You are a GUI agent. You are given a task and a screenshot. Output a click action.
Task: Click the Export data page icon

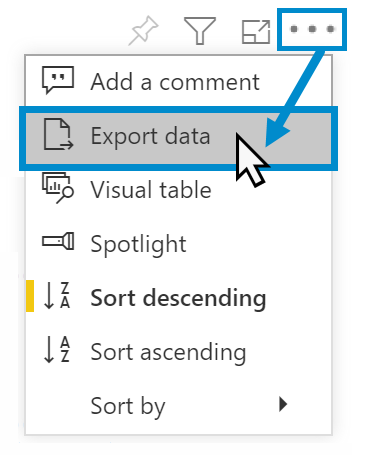point(58,134)
